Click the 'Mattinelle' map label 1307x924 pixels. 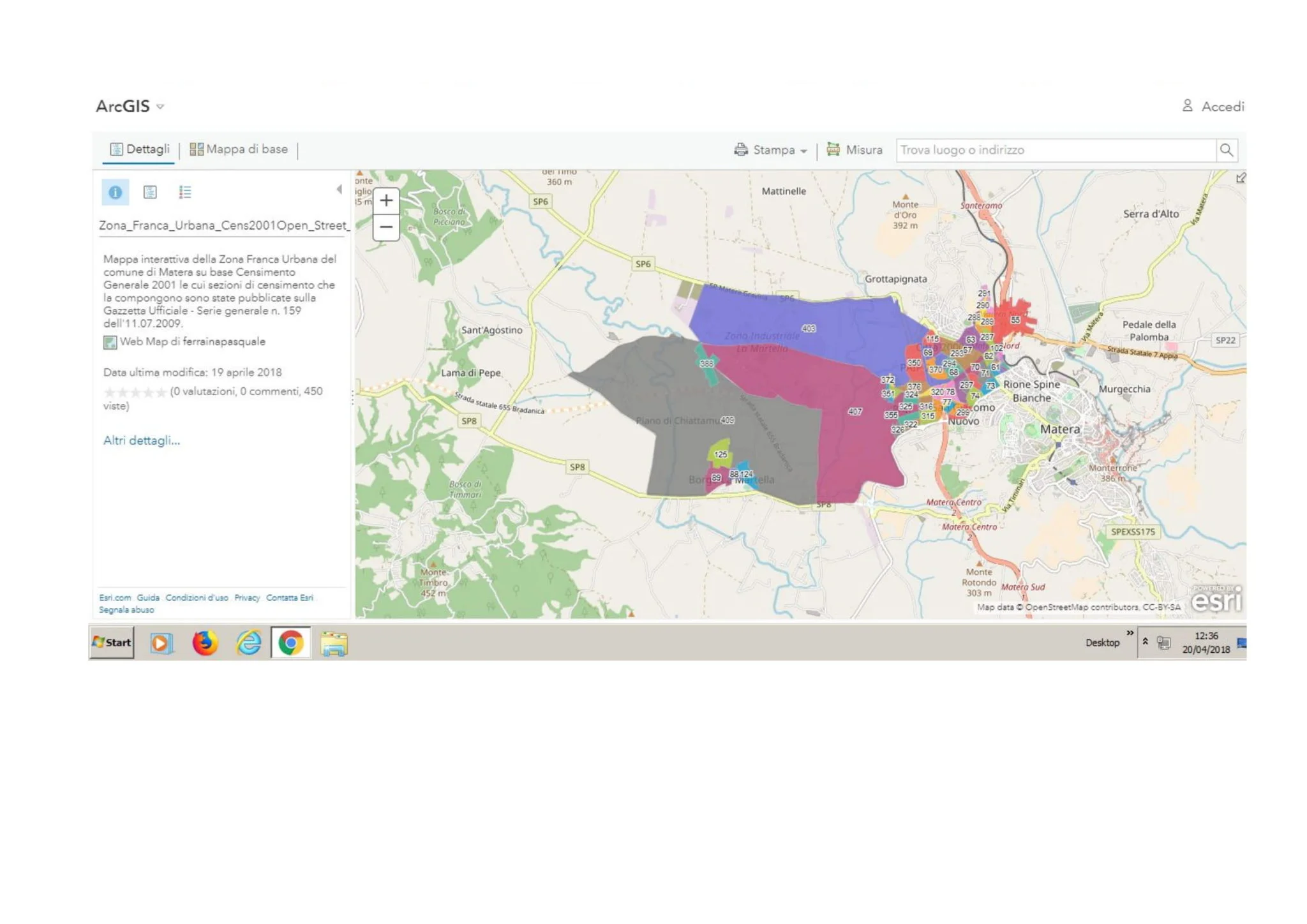[x=784, y=191]
